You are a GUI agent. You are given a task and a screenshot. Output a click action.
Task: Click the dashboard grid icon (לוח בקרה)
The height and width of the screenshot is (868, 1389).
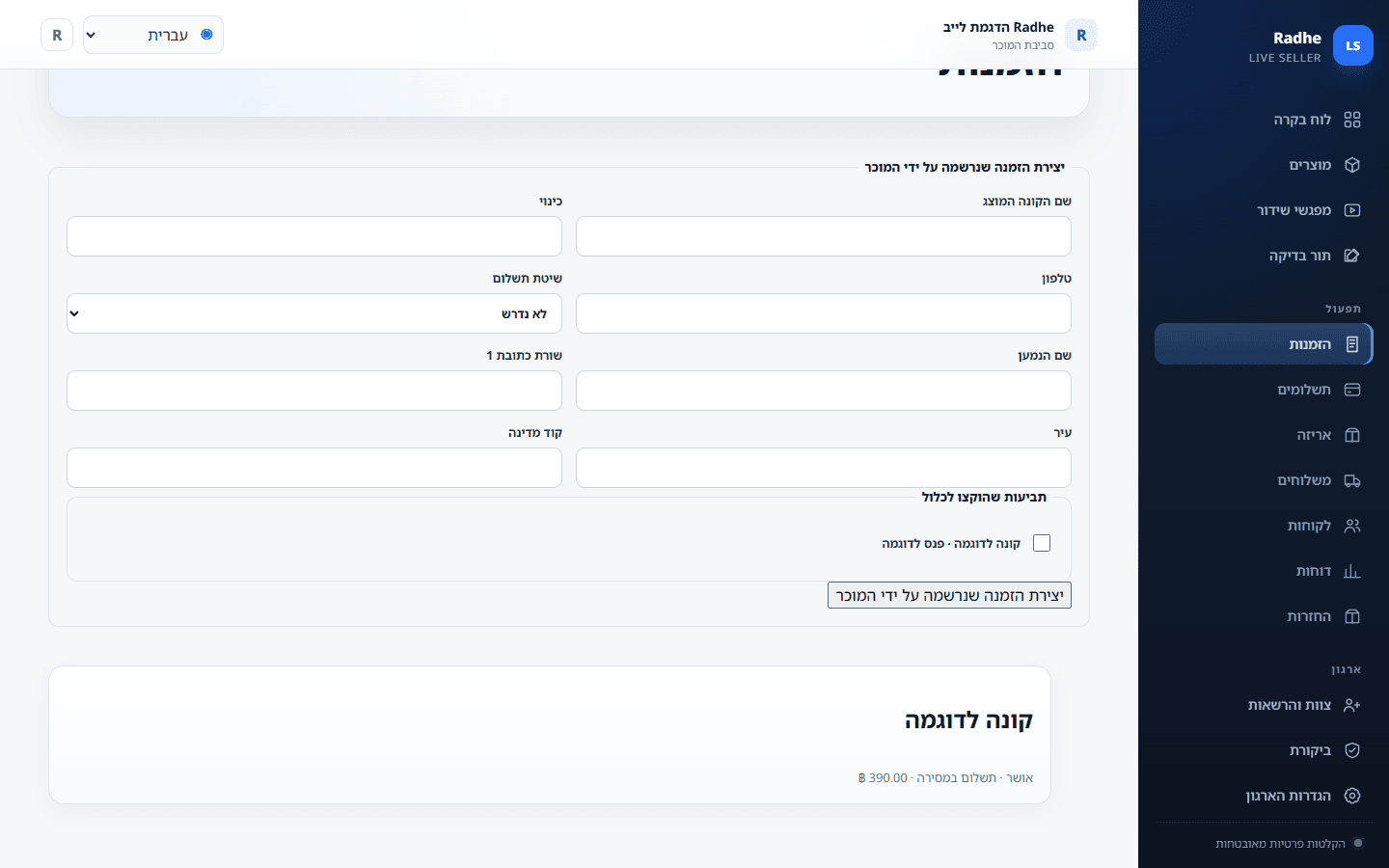(x=1352, y=120)
